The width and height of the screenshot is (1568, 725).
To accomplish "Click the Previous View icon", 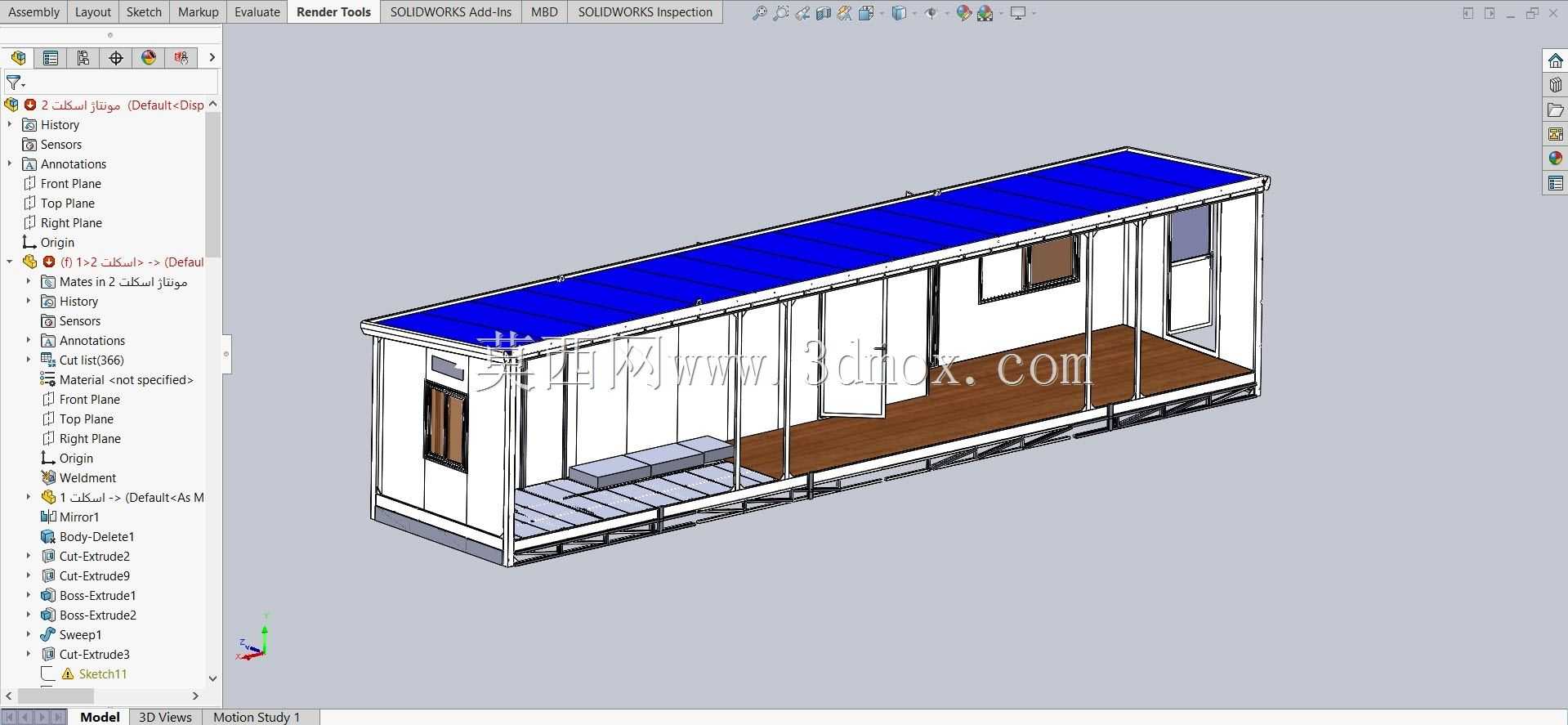I will pos(802,13).
